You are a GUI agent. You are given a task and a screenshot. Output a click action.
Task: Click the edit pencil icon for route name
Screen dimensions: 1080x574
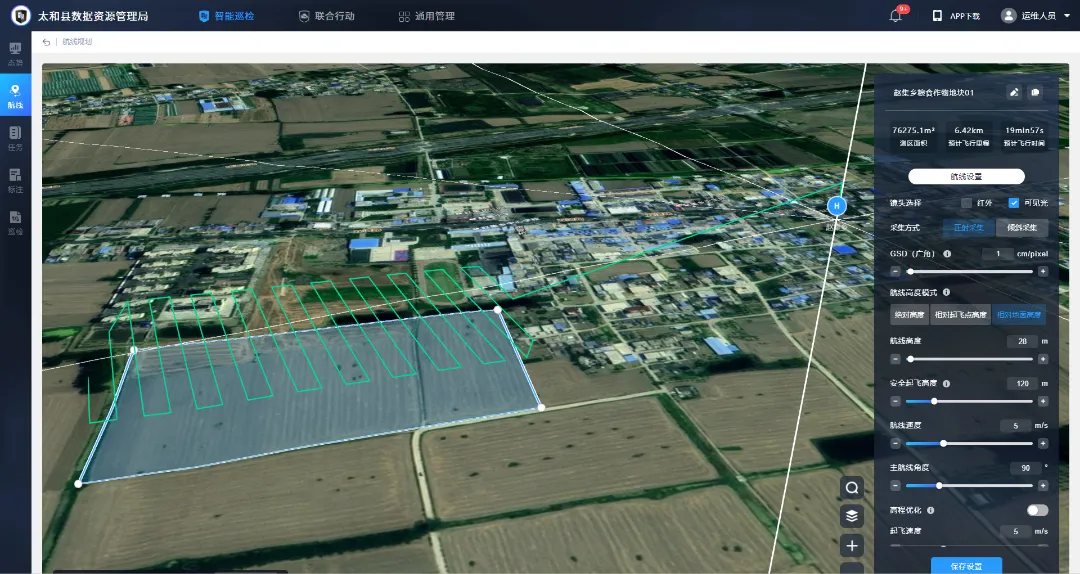click(1014, 92)
